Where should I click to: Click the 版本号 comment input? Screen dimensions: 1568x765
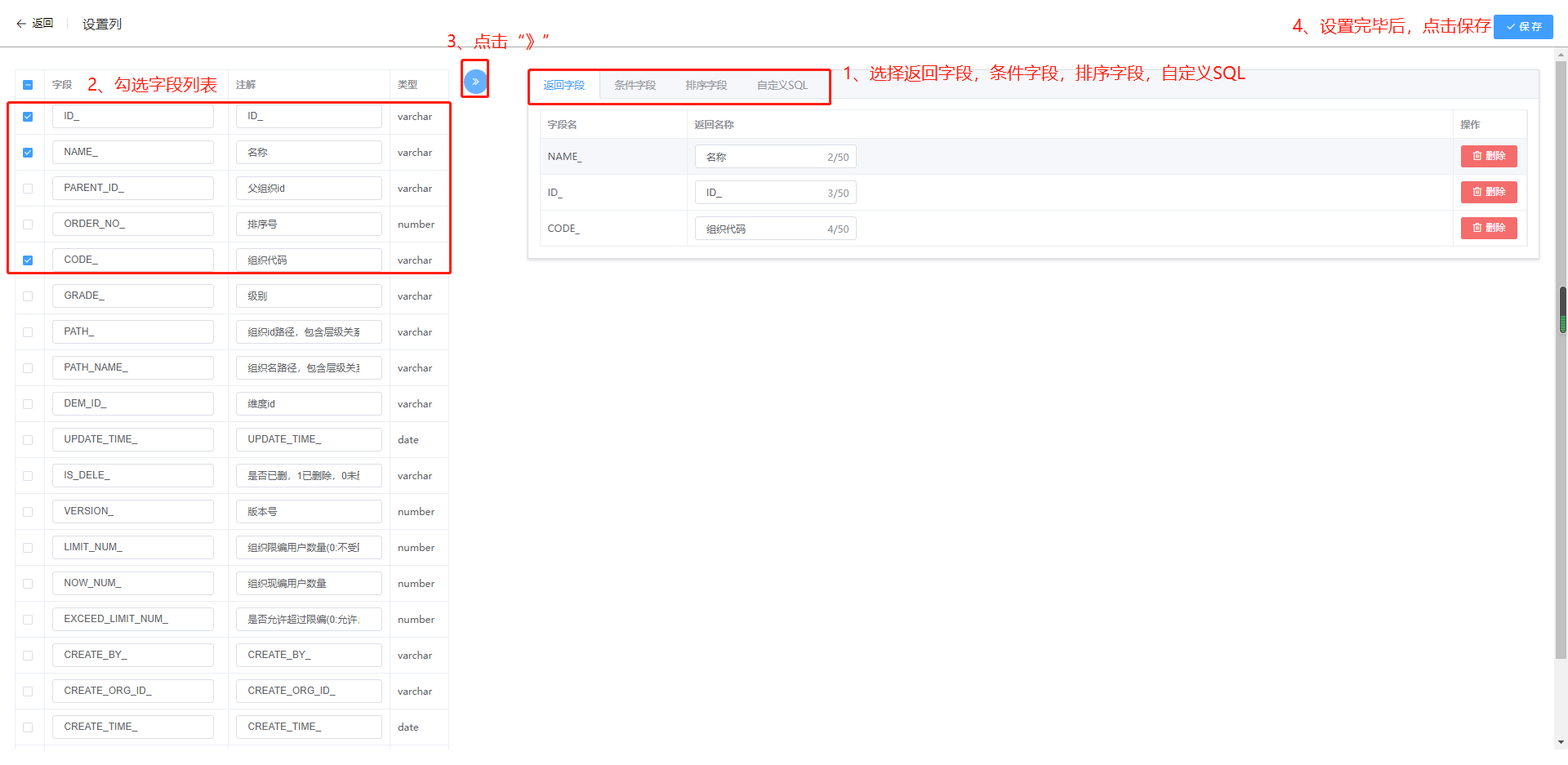[309, 511]
